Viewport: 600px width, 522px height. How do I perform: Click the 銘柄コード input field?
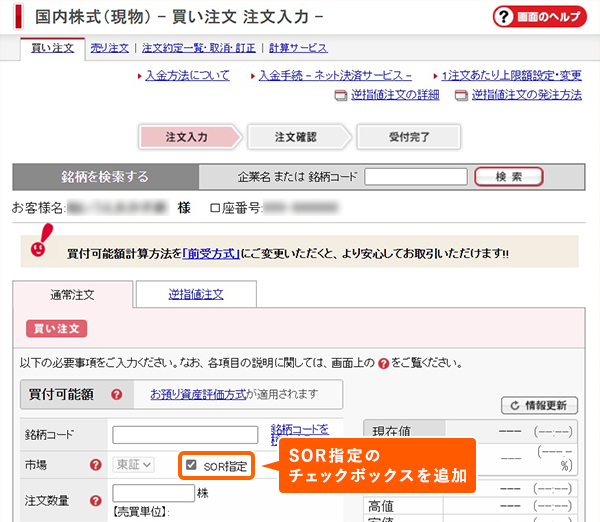(186, 435)
